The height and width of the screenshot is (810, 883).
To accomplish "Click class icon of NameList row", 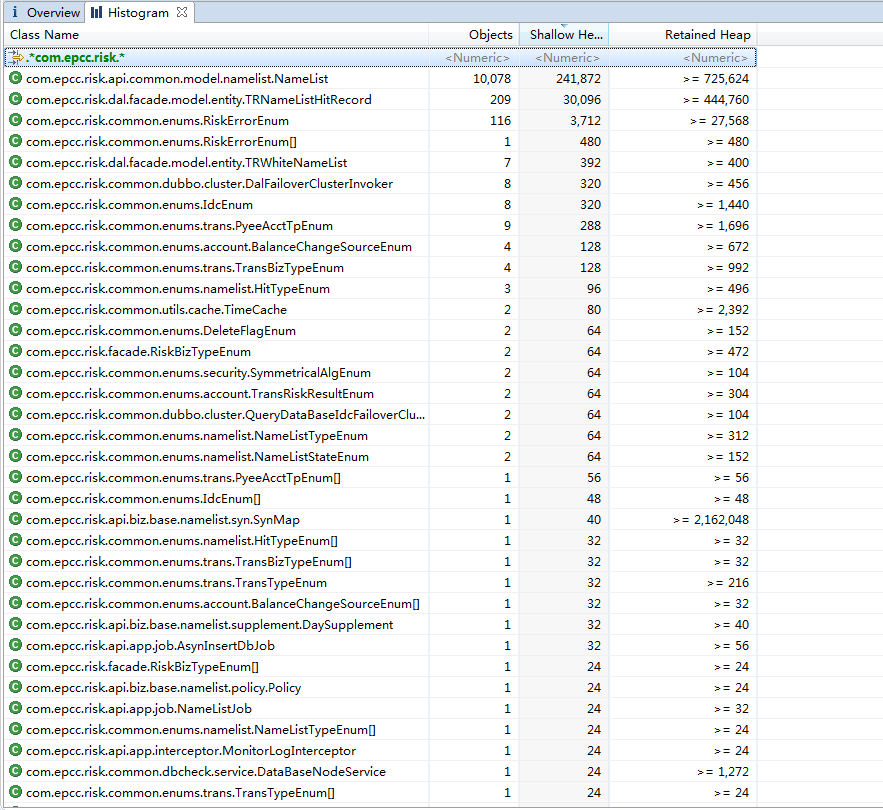I will coord(16,78).
